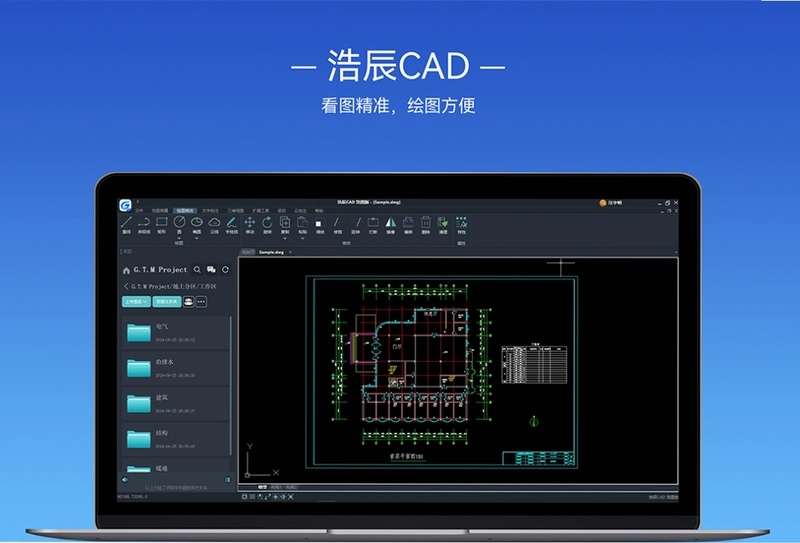This screenshot has height=543, width=800.
Task: Click the breadcrumb path G.T.M Project/地上分区/工作区
Action: pos(173,286)
